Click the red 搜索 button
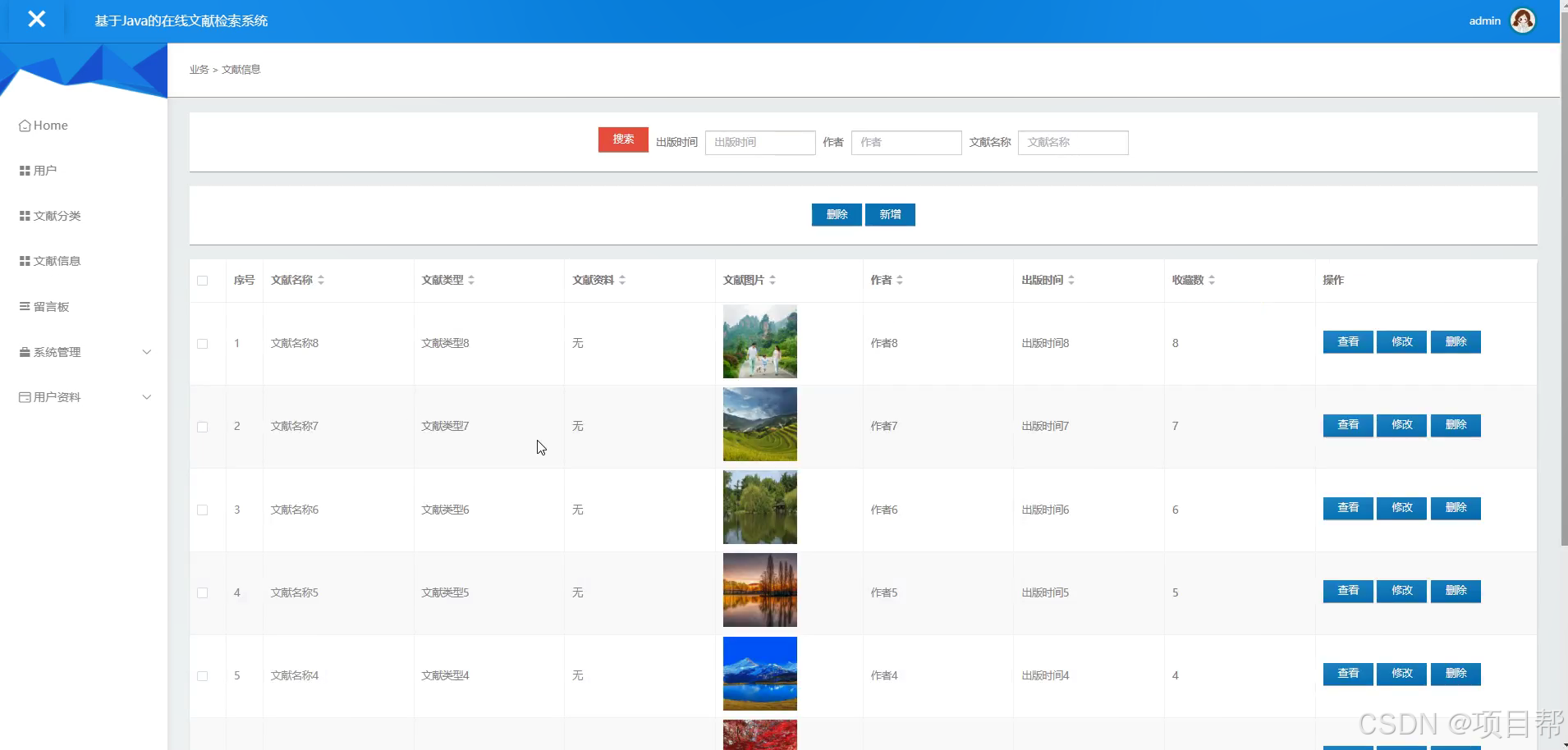Image resolution: width=1568 pixels, height=750 pixels. (x=623, y=139)
